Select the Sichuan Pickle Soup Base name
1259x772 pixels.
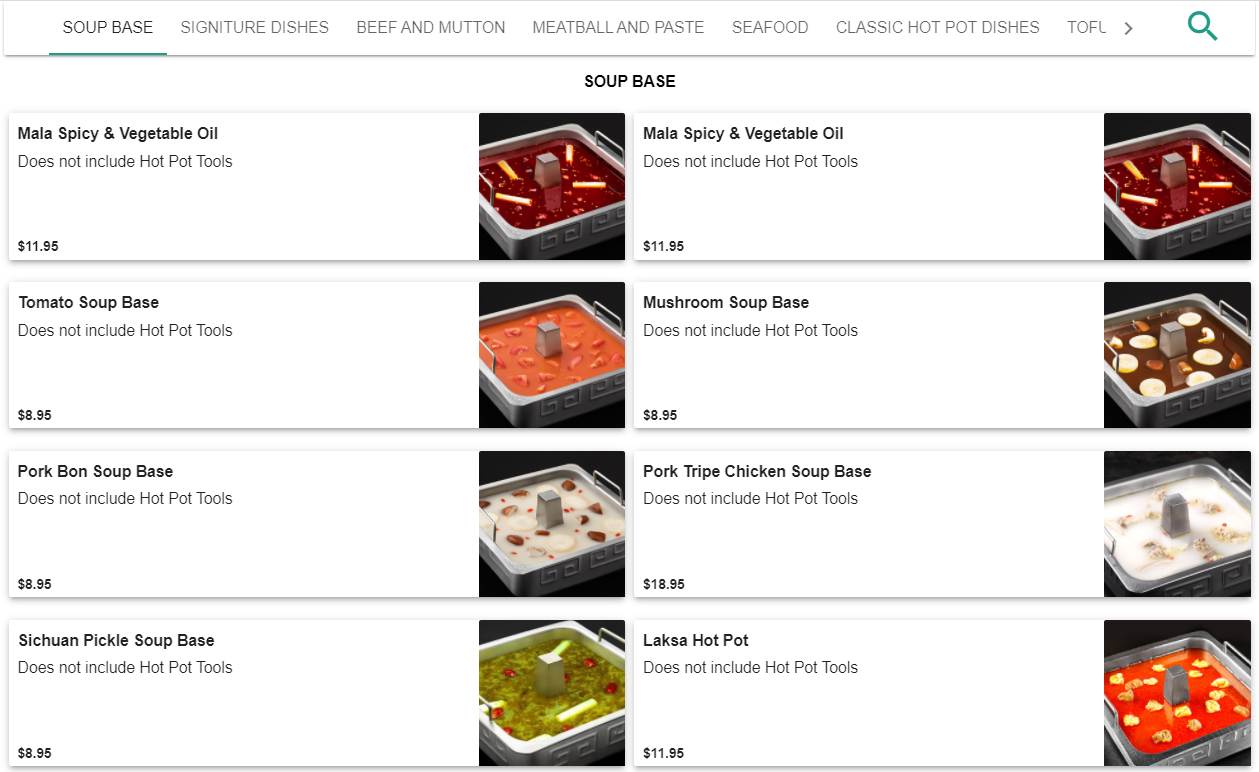pos(116,640)
